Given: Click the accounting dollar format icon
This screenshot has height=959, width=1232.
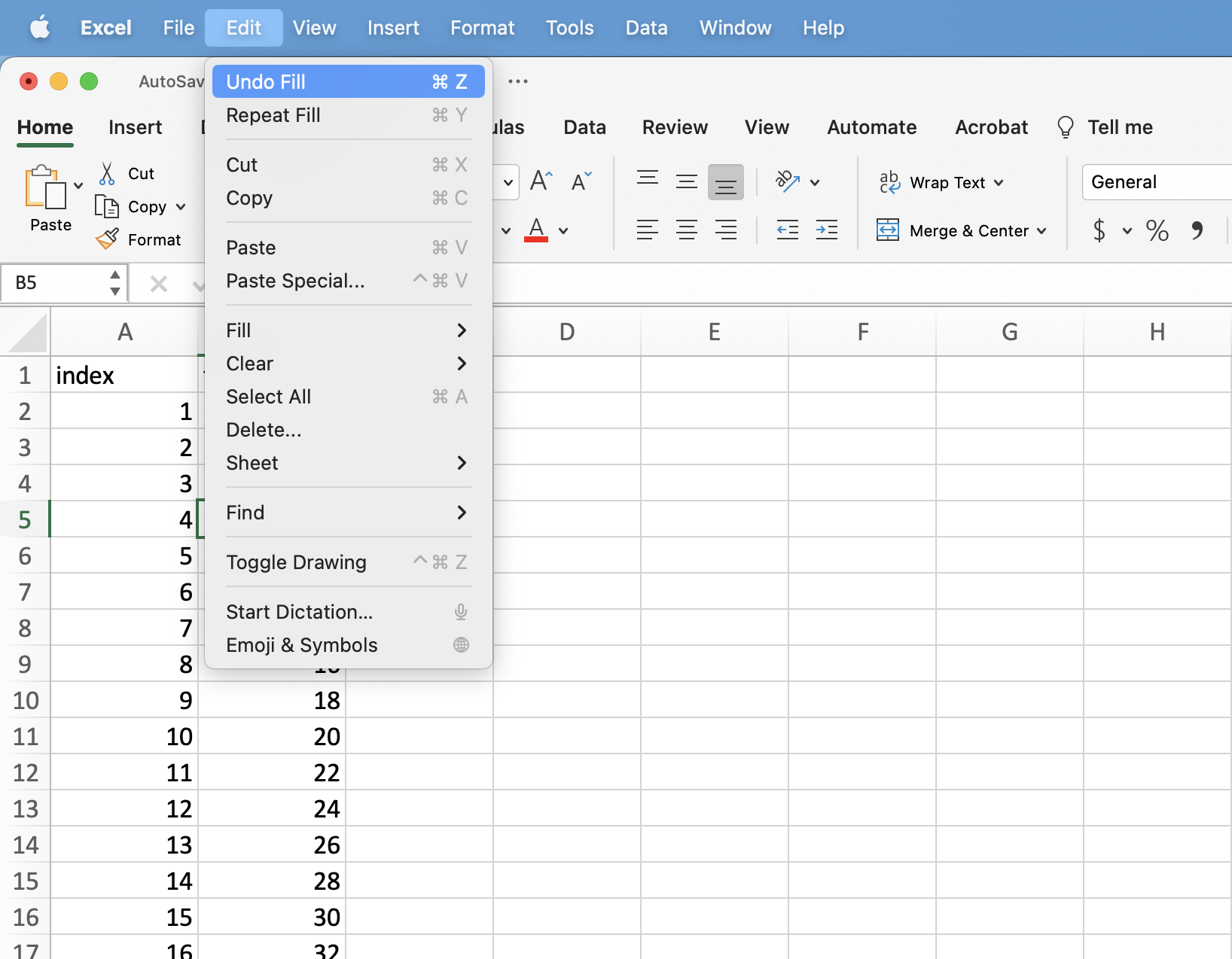Looking at the screenshot, I should (1099, 230).
